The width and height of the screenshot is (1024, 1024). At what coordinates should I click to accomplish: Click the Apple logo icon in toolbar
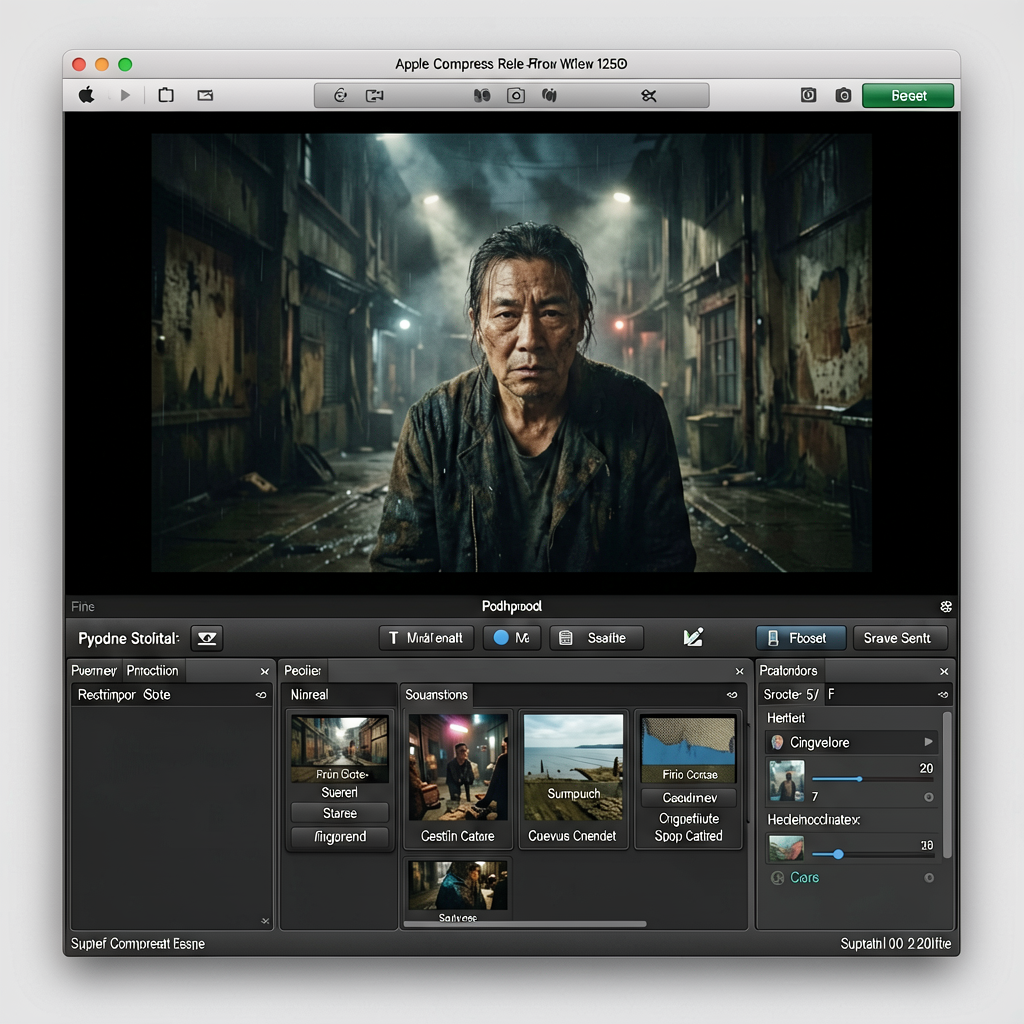(86, 95)
